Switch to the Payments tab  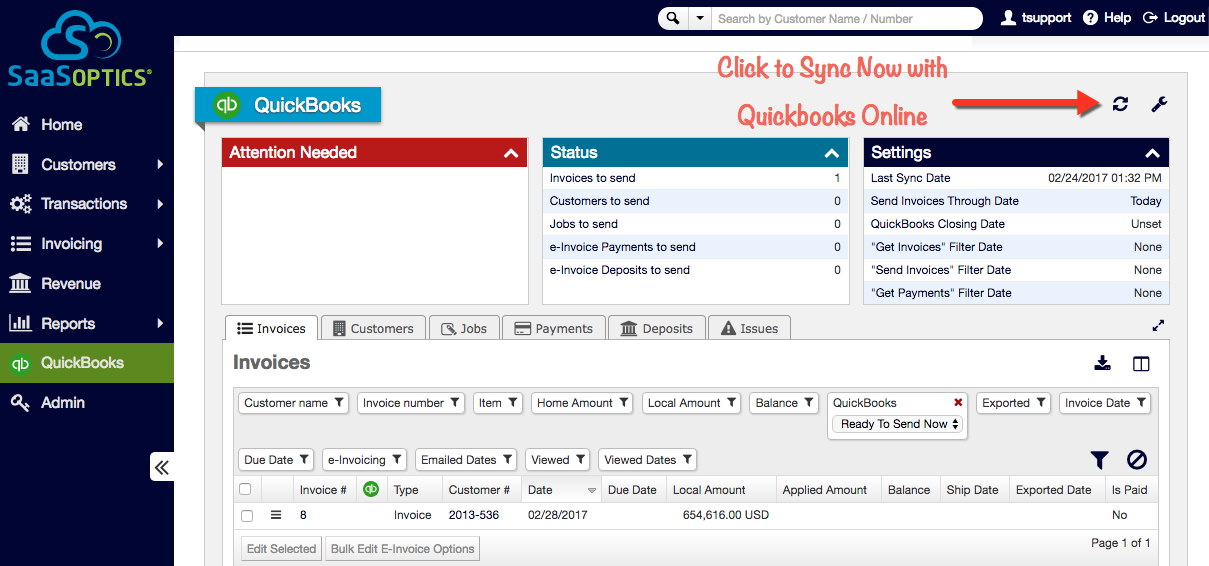(554, 328)
